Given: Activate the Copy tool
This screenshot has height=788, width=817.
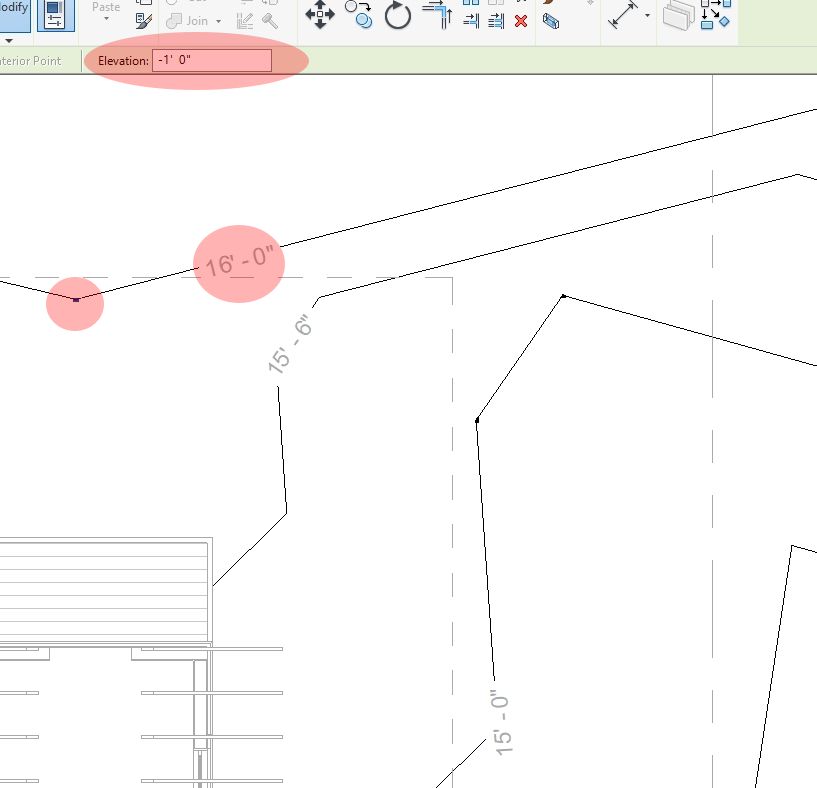Looking at the screenshot, I should (x=359, y=17).
